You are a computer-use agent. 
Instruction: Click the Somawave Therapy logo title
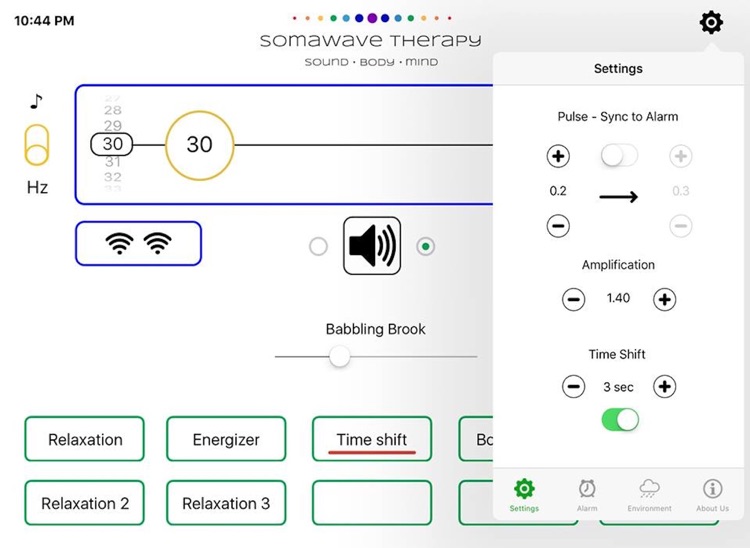point(371,41)
